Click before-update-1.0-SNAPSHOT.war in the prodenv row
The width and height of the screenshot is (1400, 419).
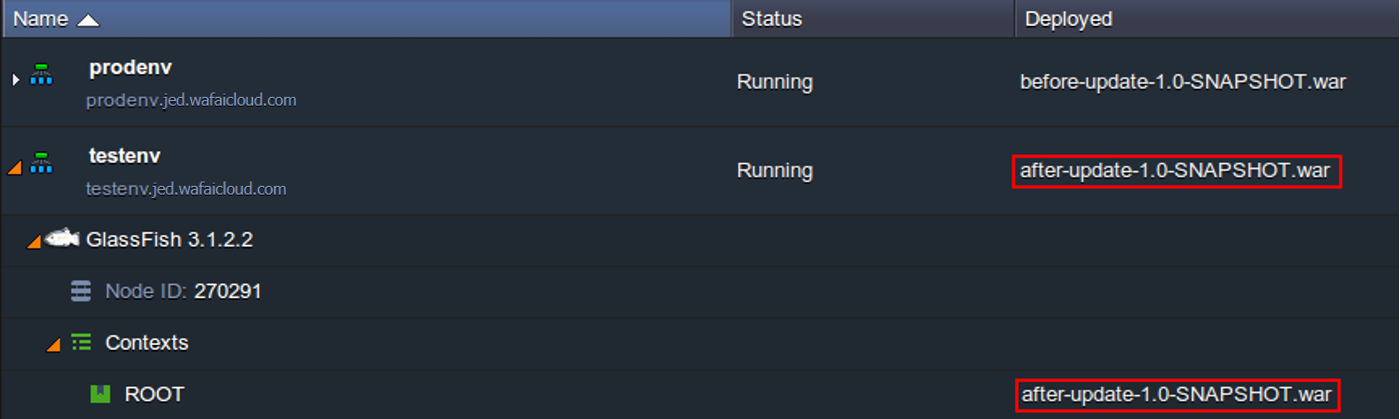(1183, 81)
